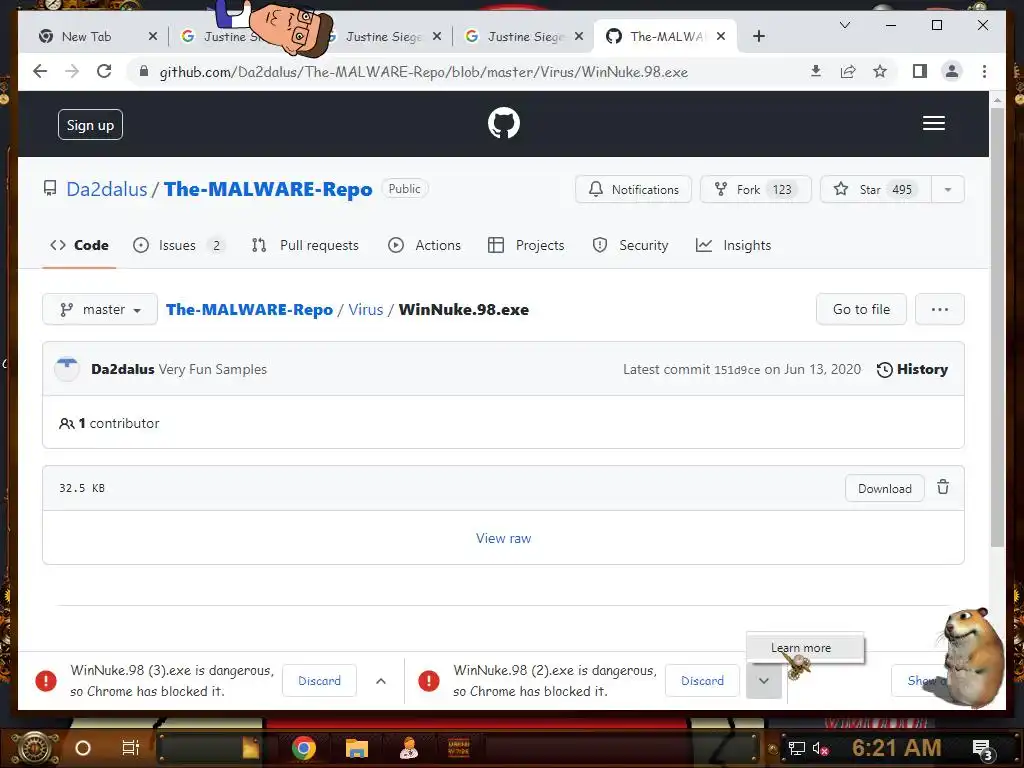Screen dimensions: 1024x768
Task: Open the Projects tab
Action: [526, 245]
